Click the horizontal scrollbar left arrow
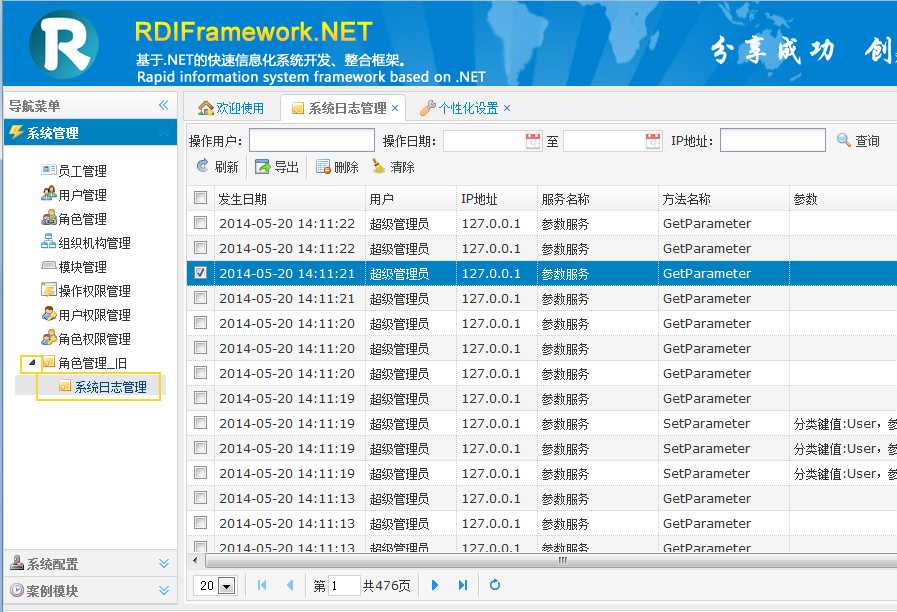Screen dimensions: 897x612 (196, 561)
